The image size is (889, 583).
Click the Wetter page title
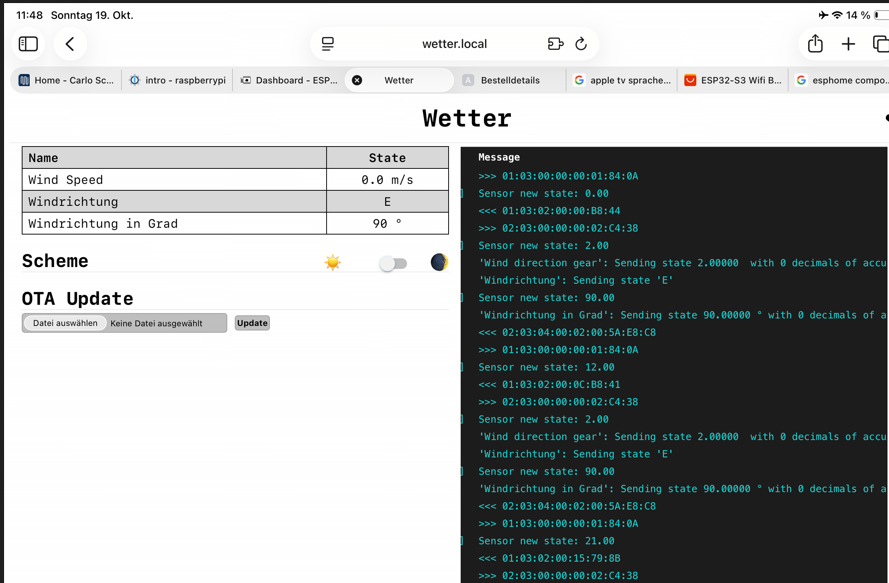coord(467,119)
